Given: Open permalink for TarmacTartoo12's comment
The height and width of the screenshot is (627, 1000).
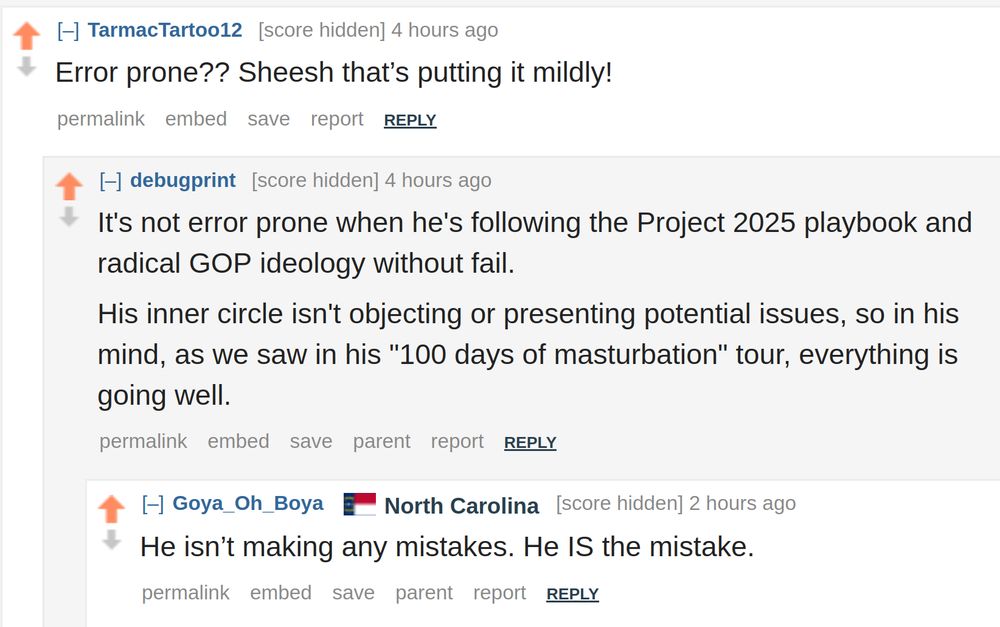Looking at the screenshot, I should (x=101, y=119).
